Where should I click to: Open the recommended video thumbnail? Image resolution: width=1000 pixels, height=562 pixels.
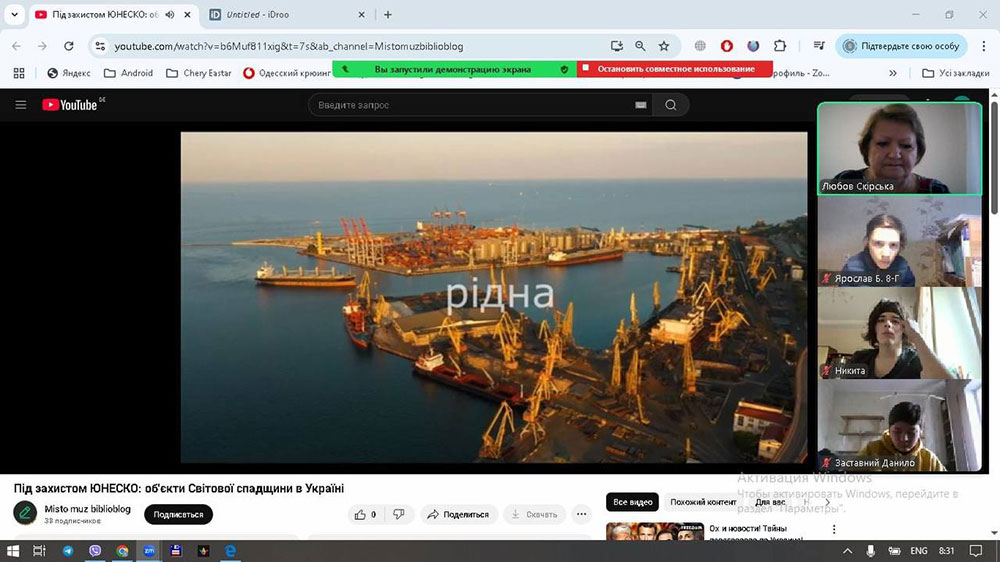click(x=654, y=531)
